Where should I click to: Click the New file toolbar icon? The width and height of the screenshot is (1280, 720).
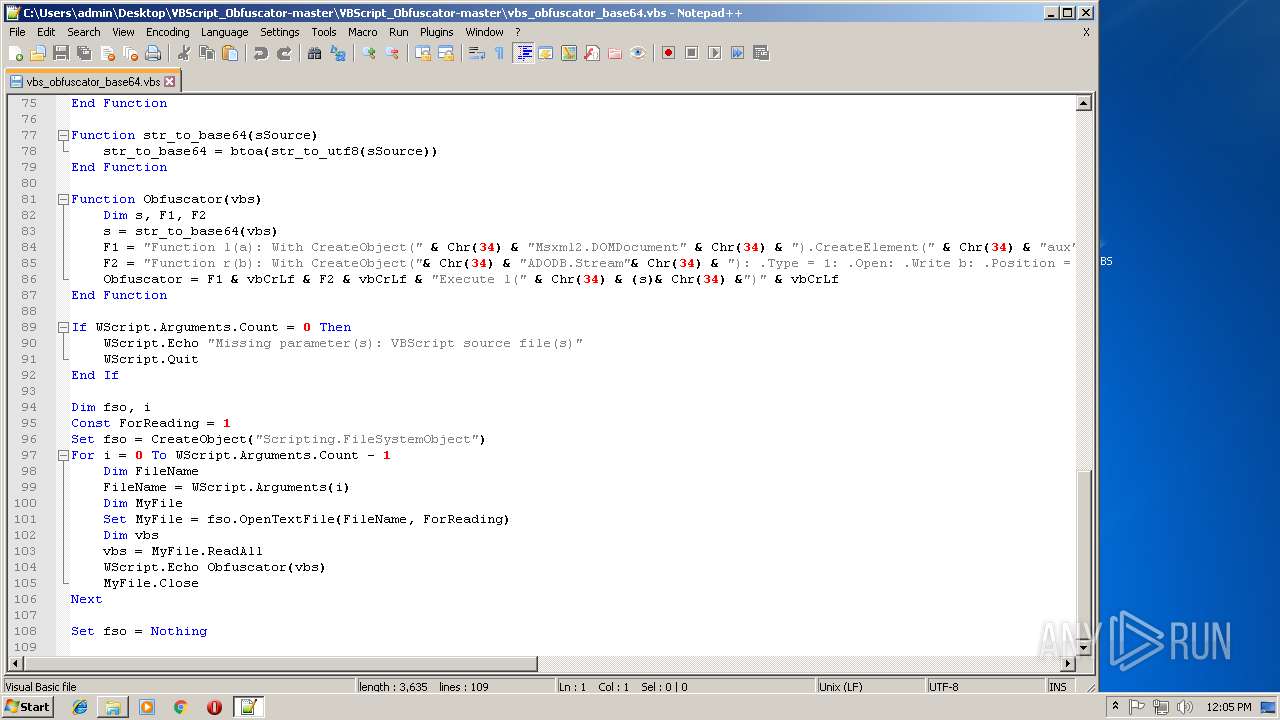[x=16, y=53]
